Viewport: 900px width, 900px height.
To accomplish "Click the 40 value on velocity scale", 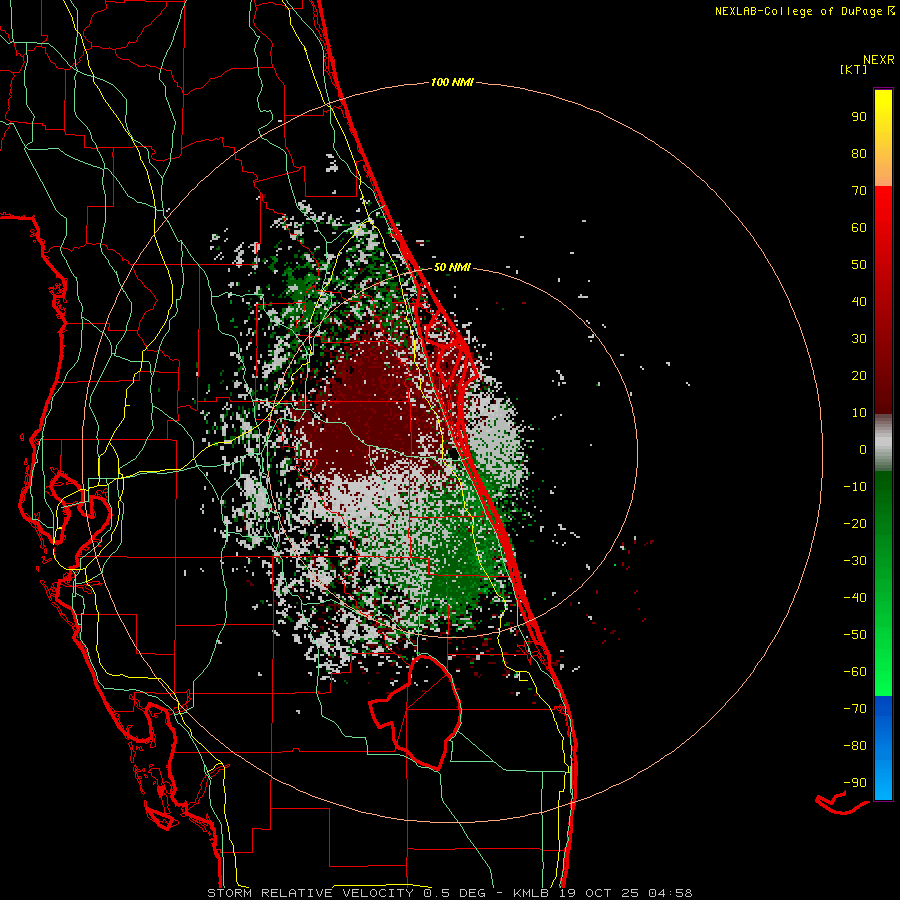I will pos(859,302).
